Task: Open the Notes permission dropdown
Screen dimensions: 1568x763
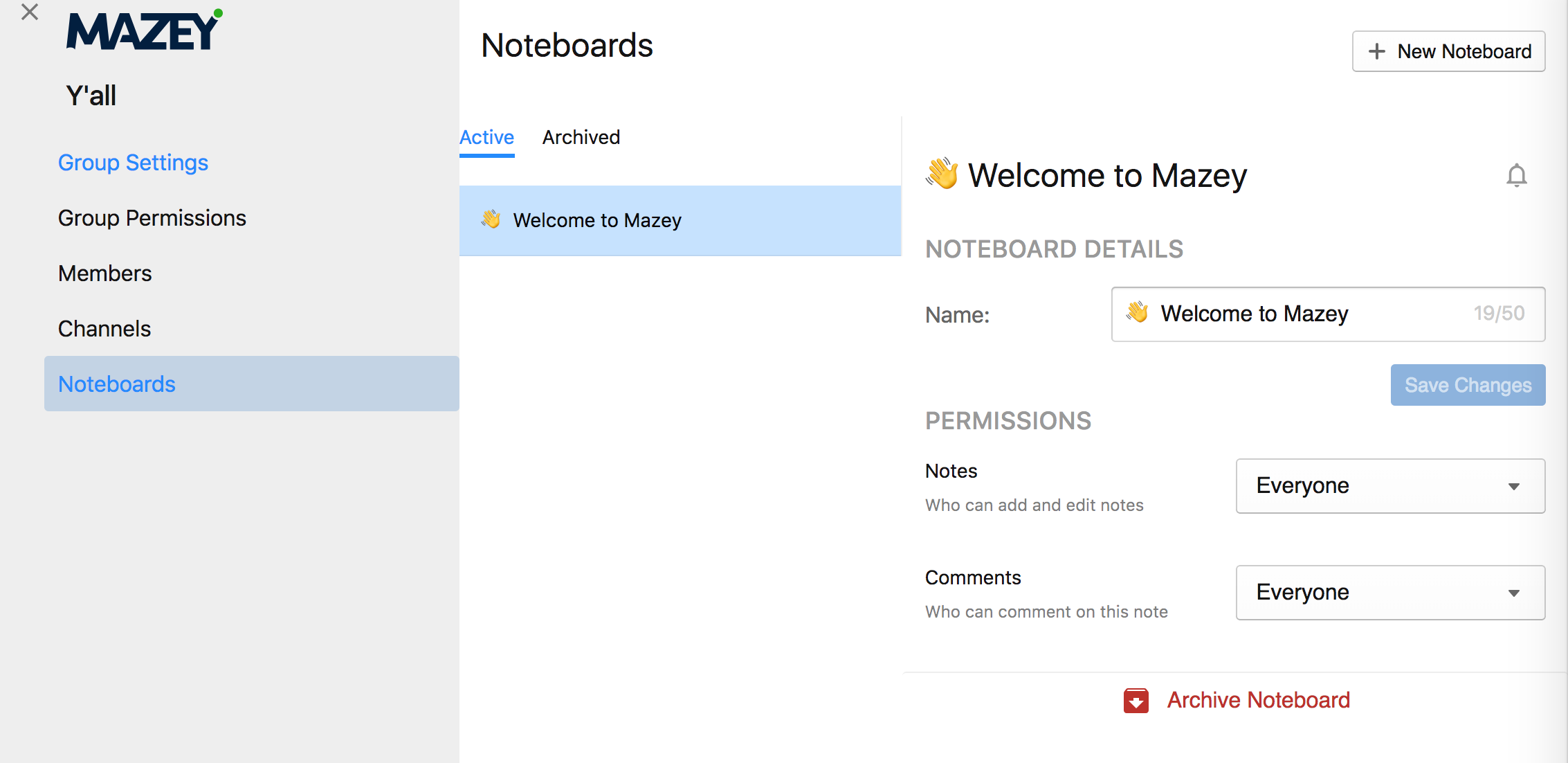Action: (x=1390, y=486)
